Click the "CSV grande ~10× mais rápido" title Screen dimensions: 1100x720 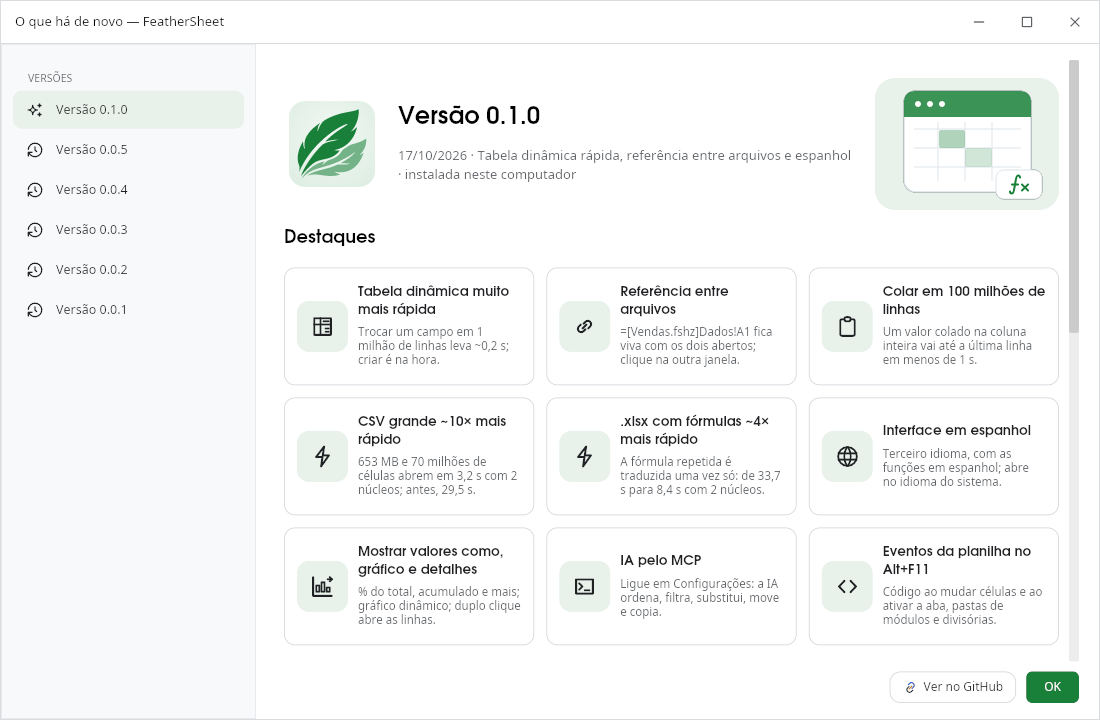click(x=432, y=429)
